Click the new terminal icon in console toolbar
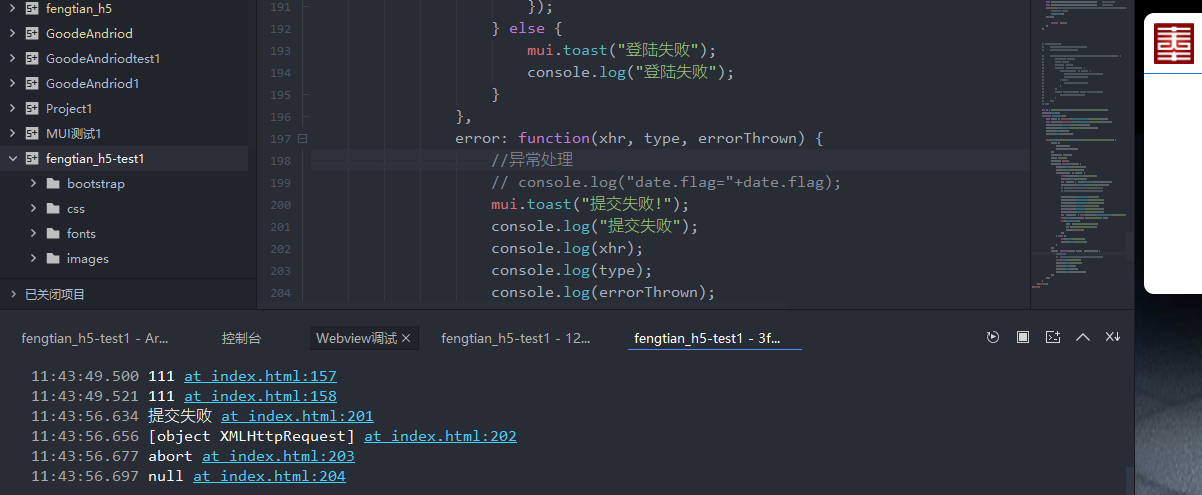The height and width of the screenshot is (495, 1202). (x=1053, y=338)
